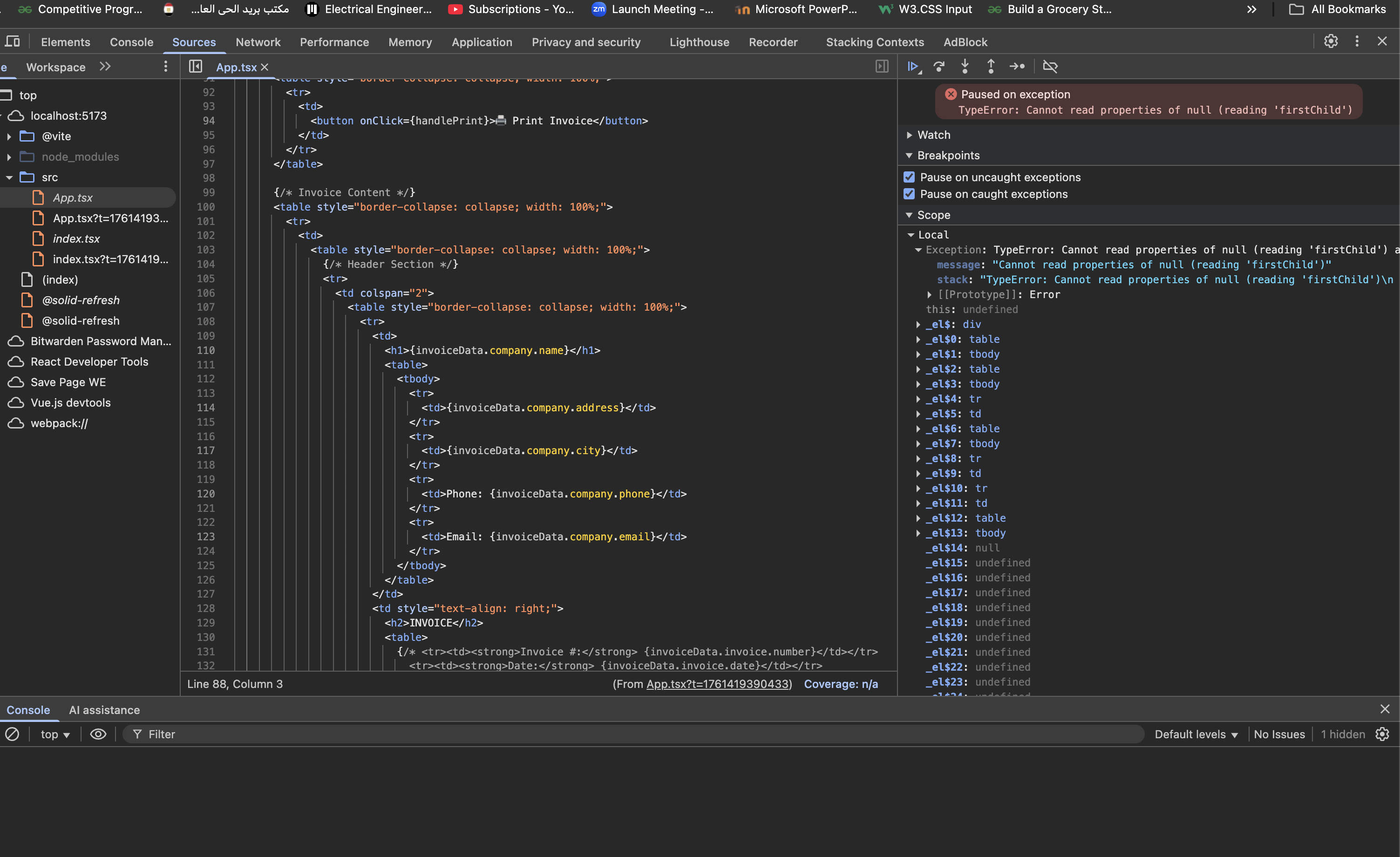The height and width of the screenshot is (857, 1400).
Task: Switch to the Network tab
Action: point(258,42)
